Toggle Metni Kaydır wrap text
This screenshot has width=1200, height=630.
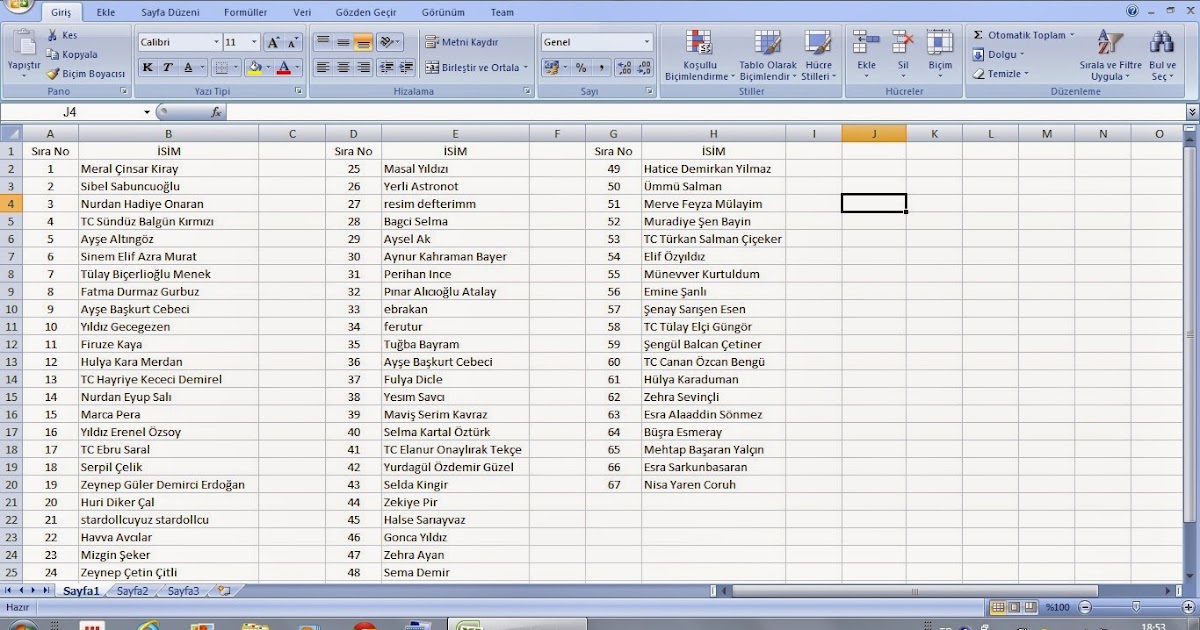[462, 42]
